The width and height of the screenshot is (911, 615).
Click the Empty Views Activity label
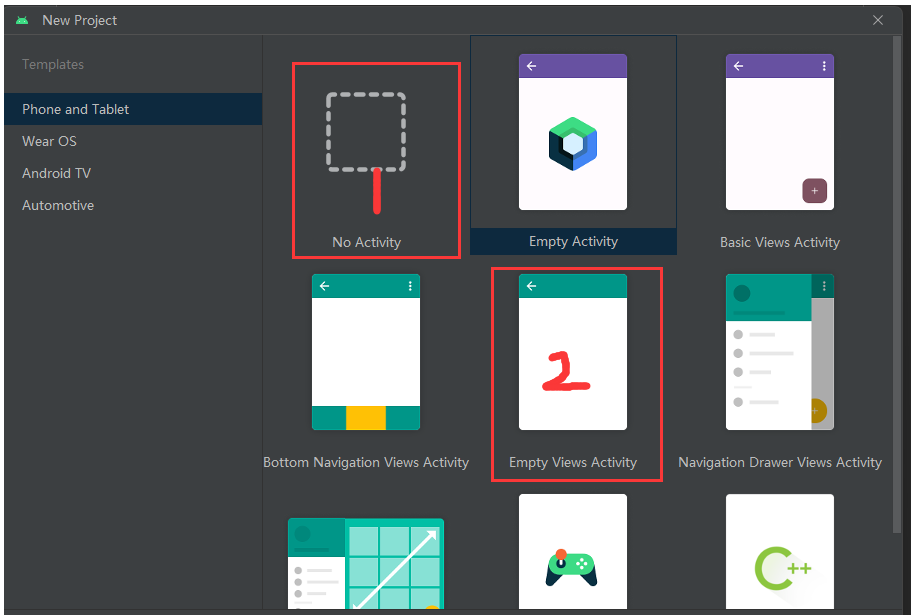(x=573, y=462)
